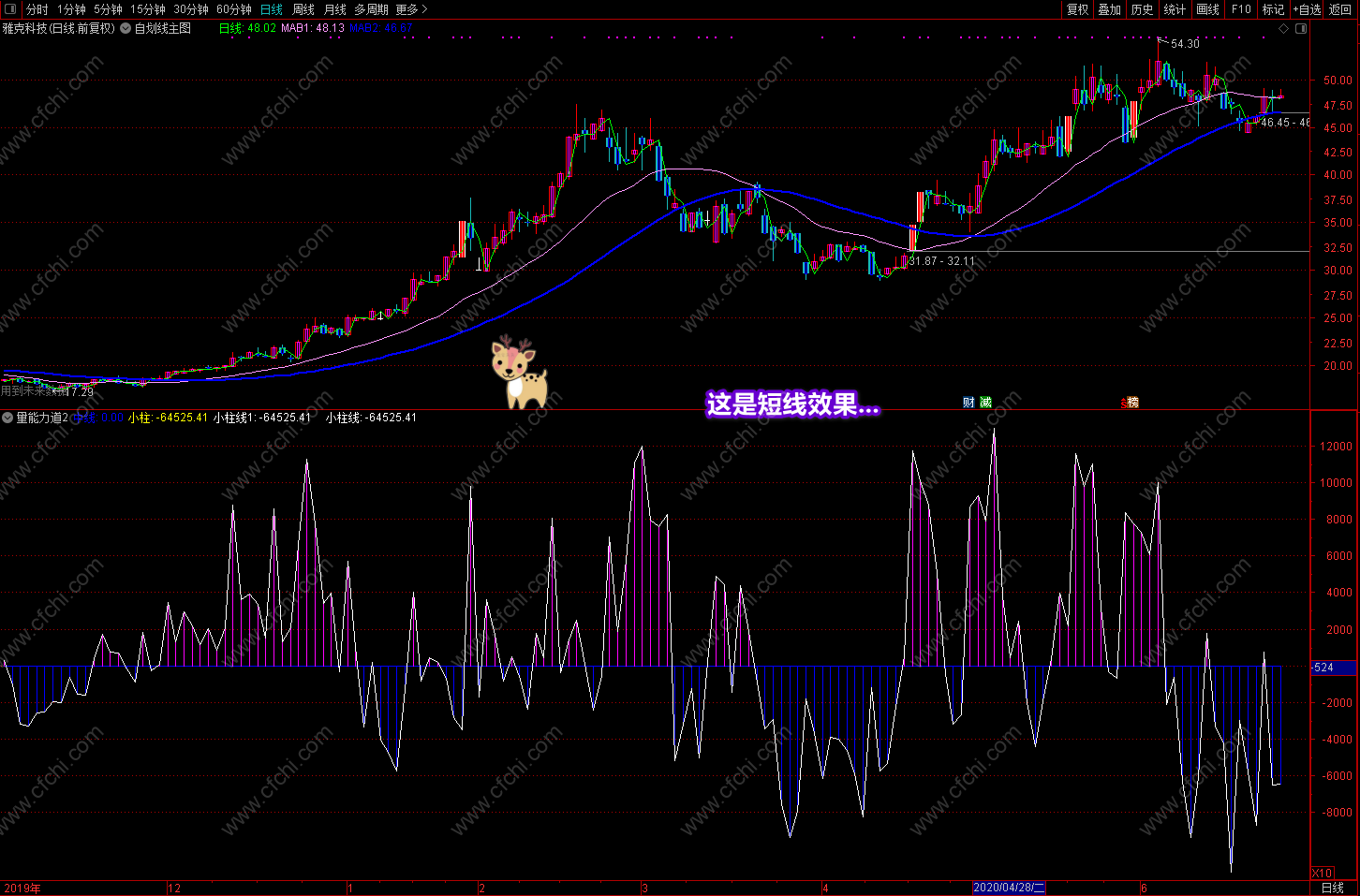This screenshot has width=1360, height=896.
Task: Select the 日线 daily period tab
Action: 272,9
